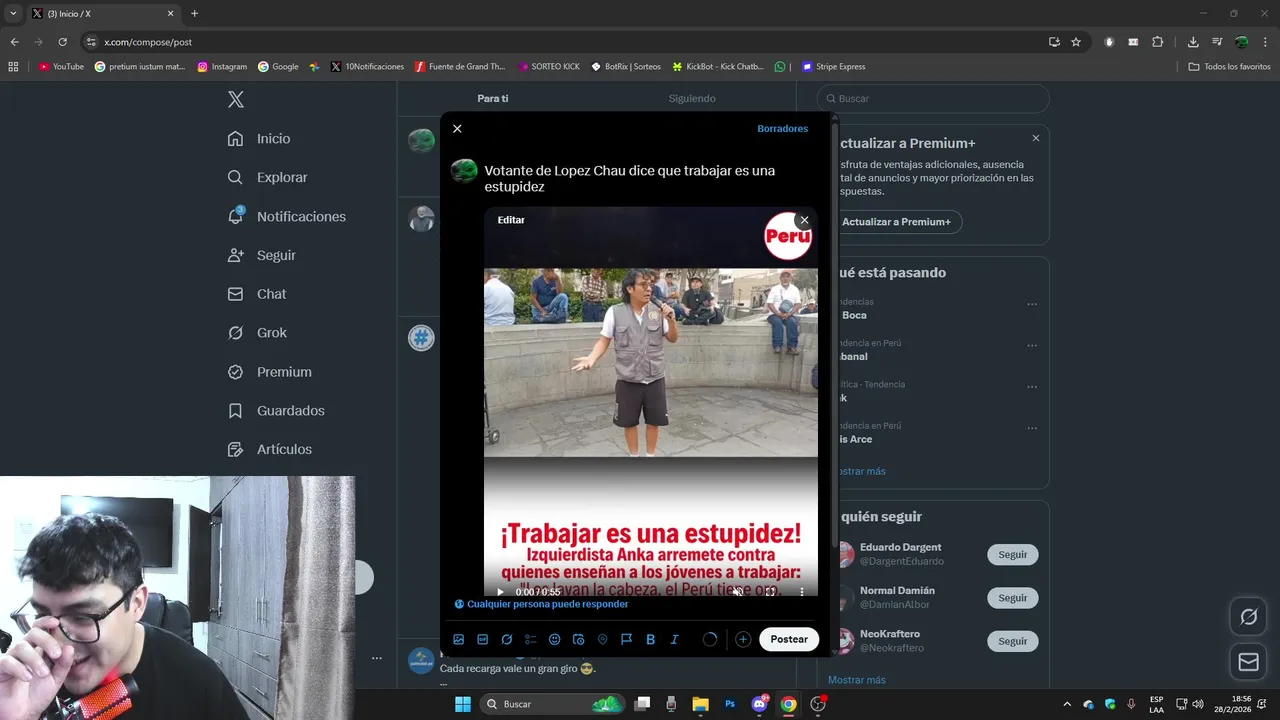Open the video's three-dot options
The width and height of the screenshot is (1280, 720).
pos(802,592)
